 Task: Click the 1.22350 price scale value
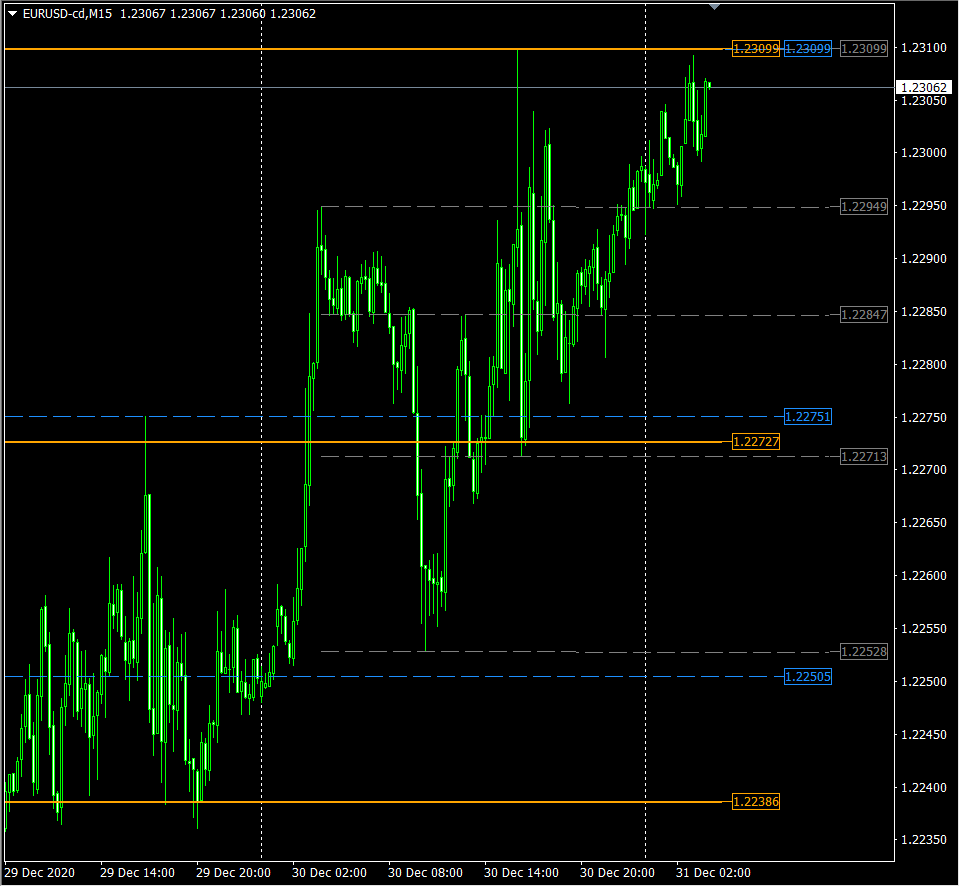point(924,840)
